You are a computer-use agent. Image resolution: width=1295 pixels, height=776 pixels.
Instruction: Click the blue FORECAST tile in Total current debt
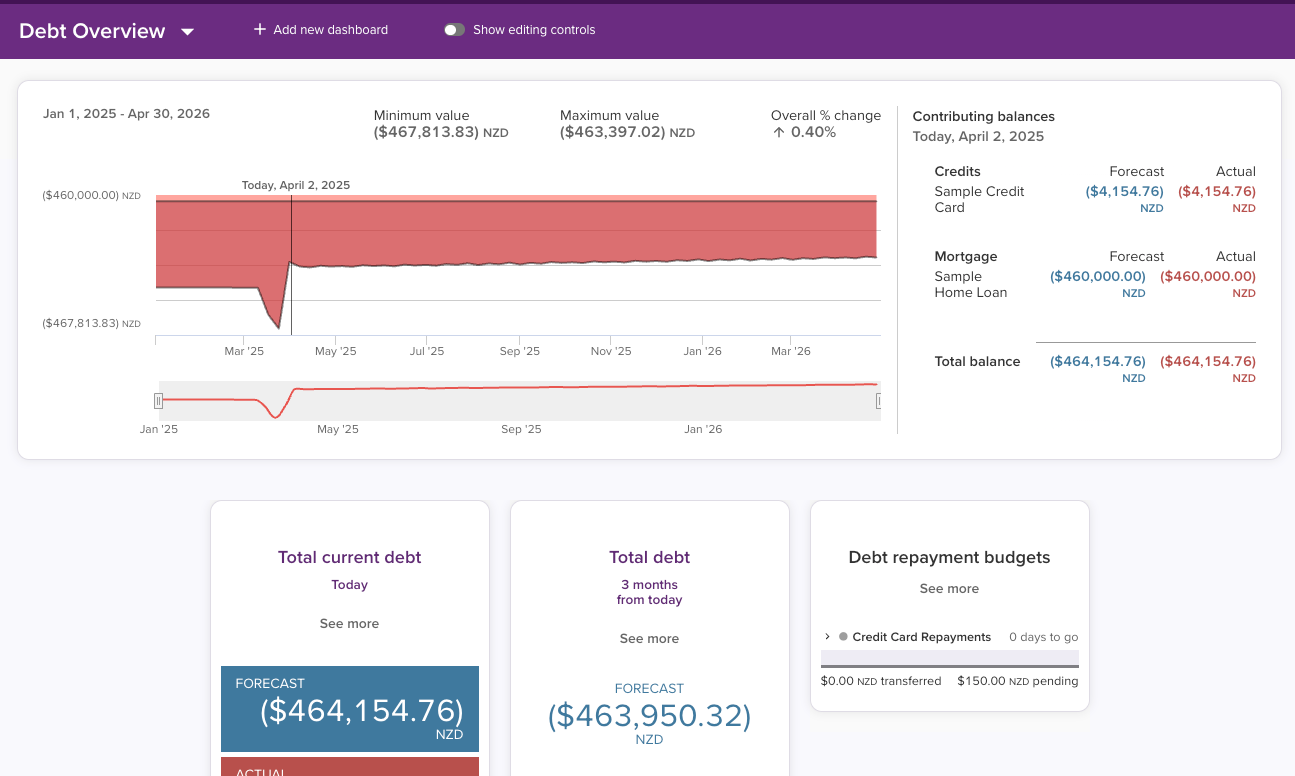click(x=350, y=709)
